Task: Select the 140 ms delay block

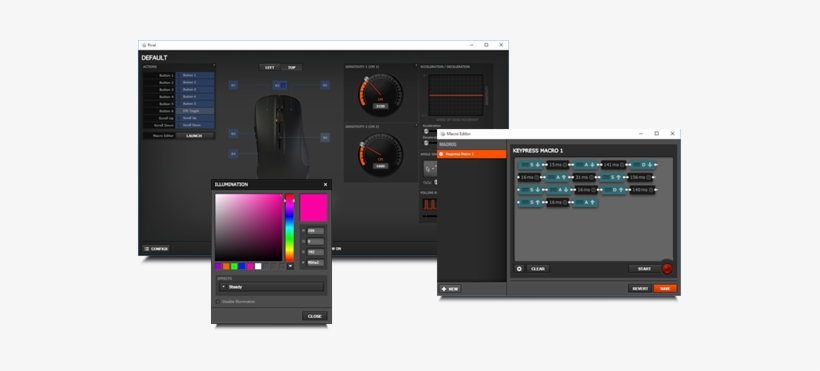Action: (642, 190)
